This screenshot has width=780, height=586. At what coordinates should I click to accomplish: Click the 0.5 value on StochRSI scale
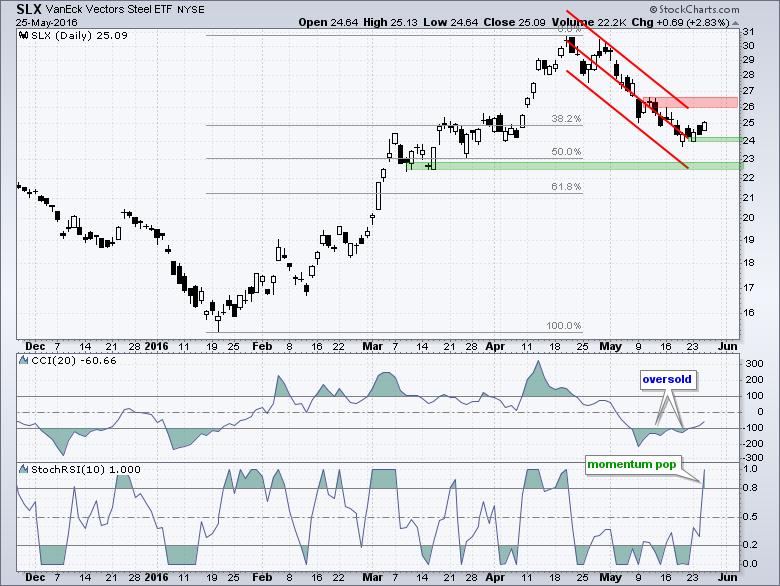tap(750, 517)
